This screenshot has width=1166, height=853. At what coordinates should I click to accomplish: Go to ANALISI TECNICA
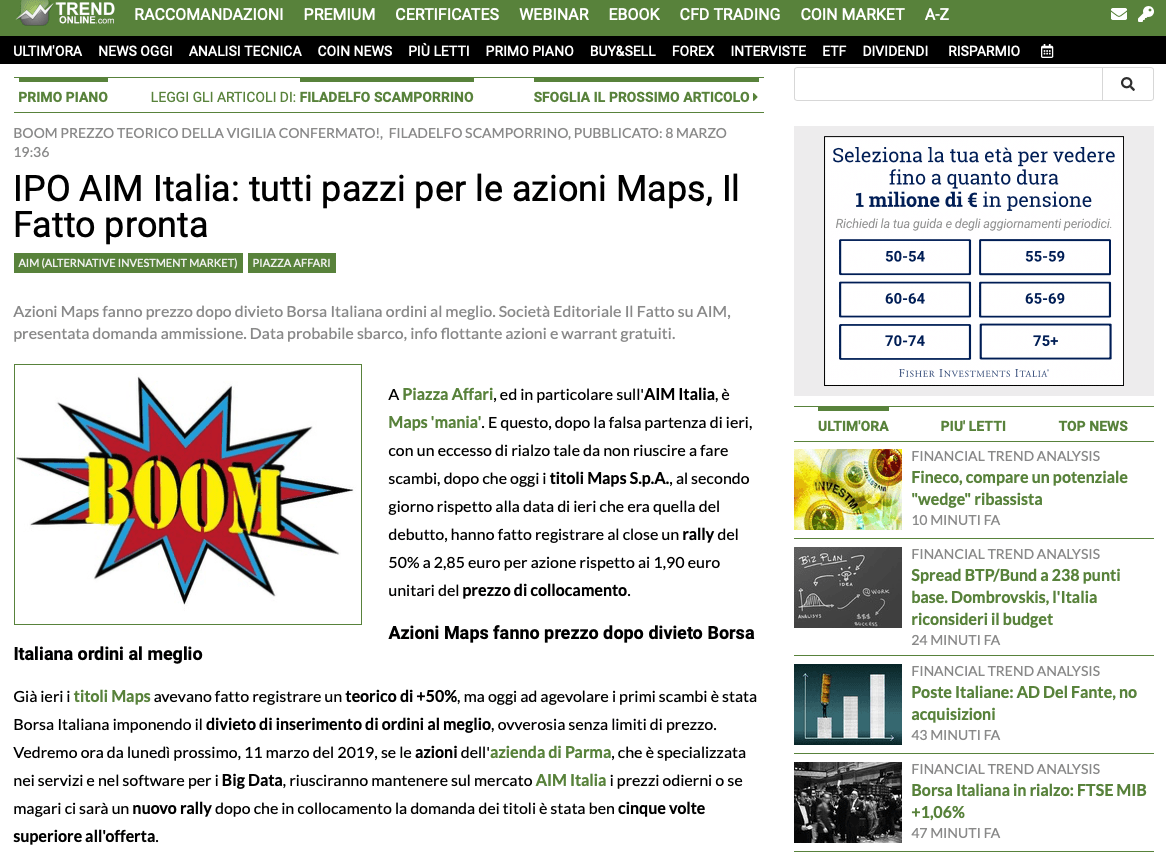coord(245,51)
